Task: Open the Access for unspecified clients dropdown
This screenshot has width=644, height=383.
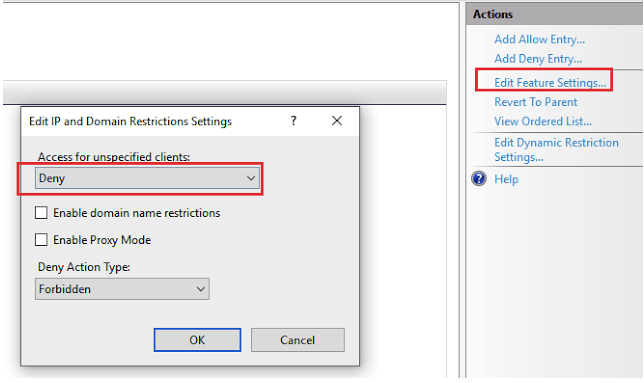Action: (x=147, y=178)
